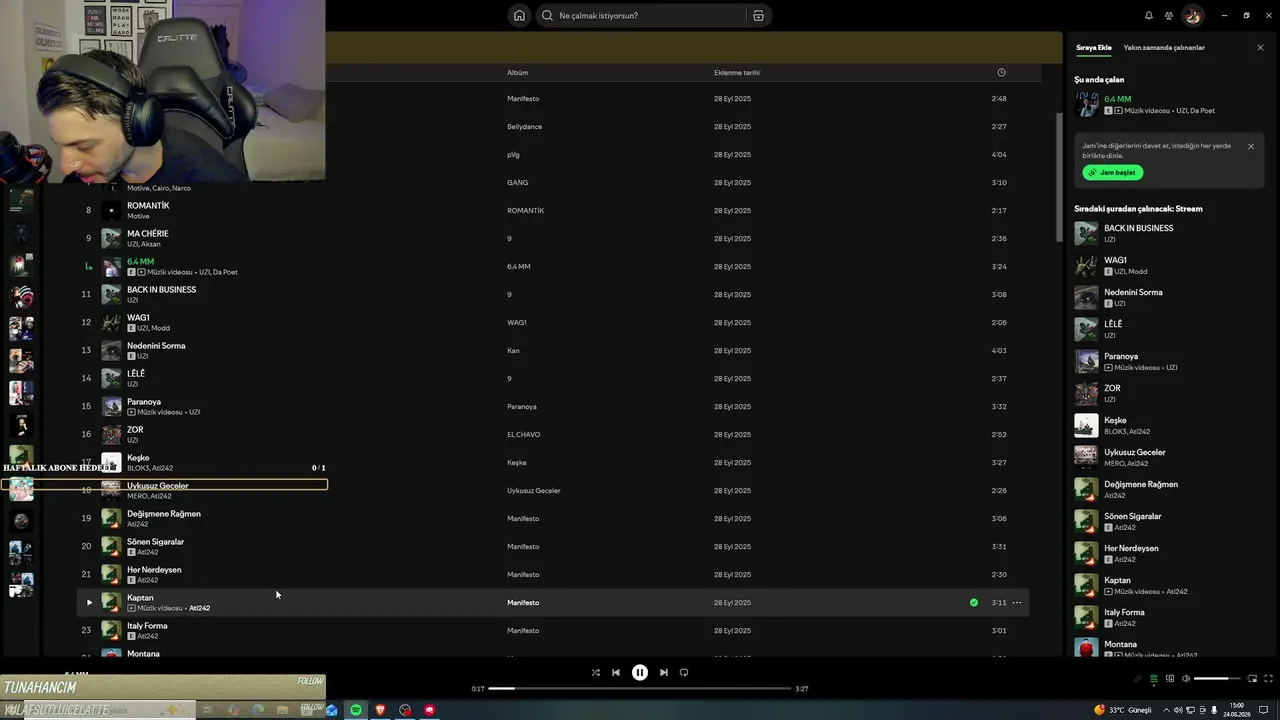1280x720 pixels.
Task: Open the profile avatar menu
Action: click(x=1192, y=15)
